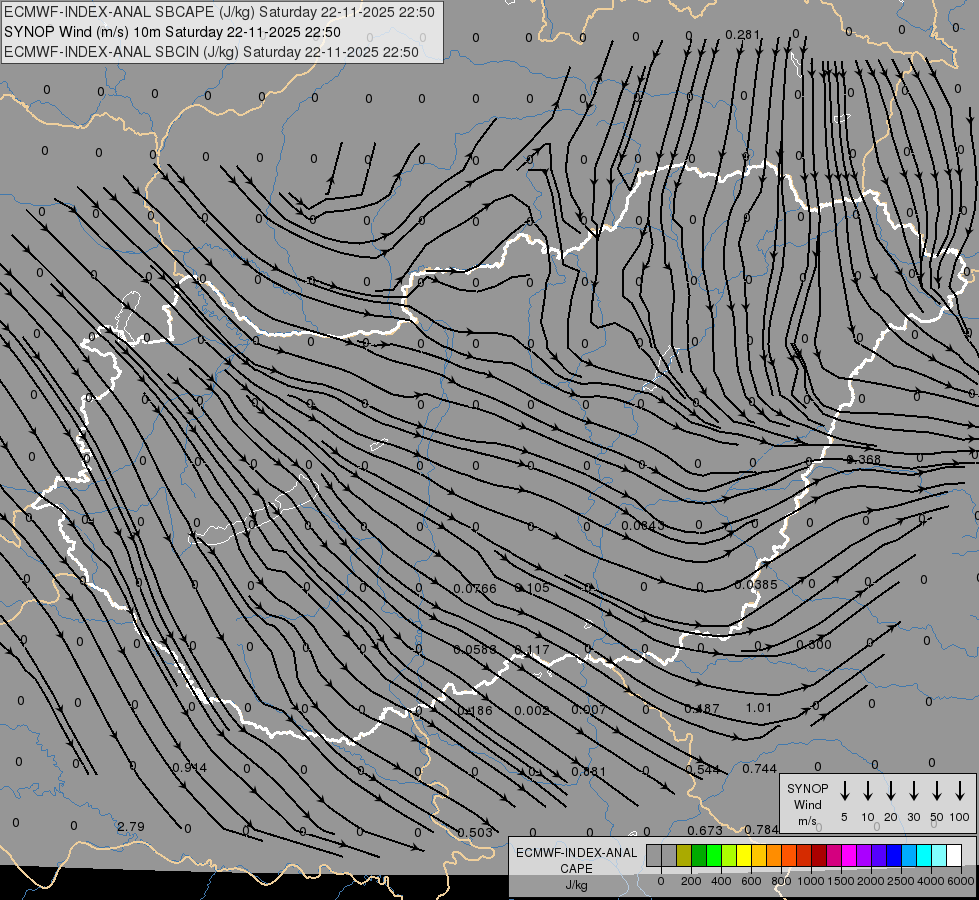The height and width of the screenshot is (900, 979).
Task: Click the 0.105 value on map
Action: tap(532, 588)
